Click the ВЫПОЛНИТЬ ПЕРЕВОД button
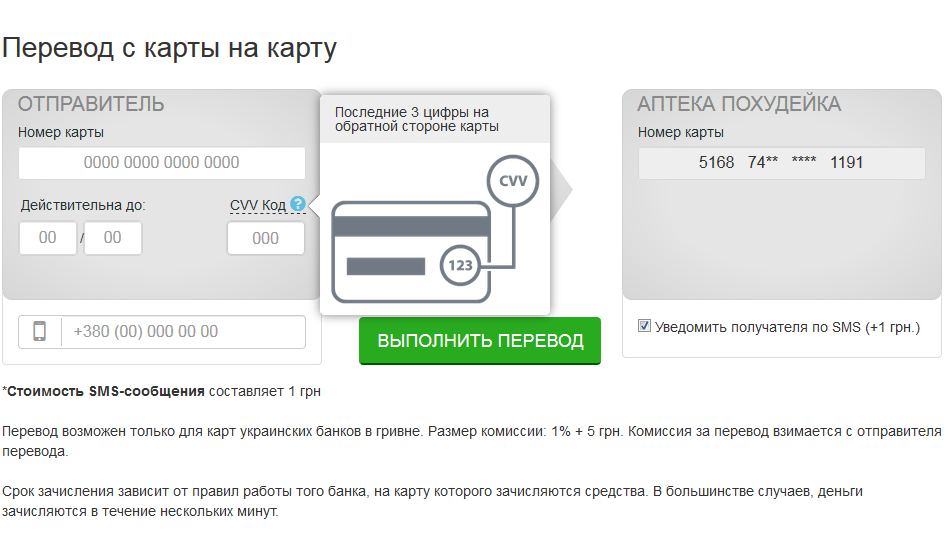This screenshot has height=556, width=950. coord(480,340)
